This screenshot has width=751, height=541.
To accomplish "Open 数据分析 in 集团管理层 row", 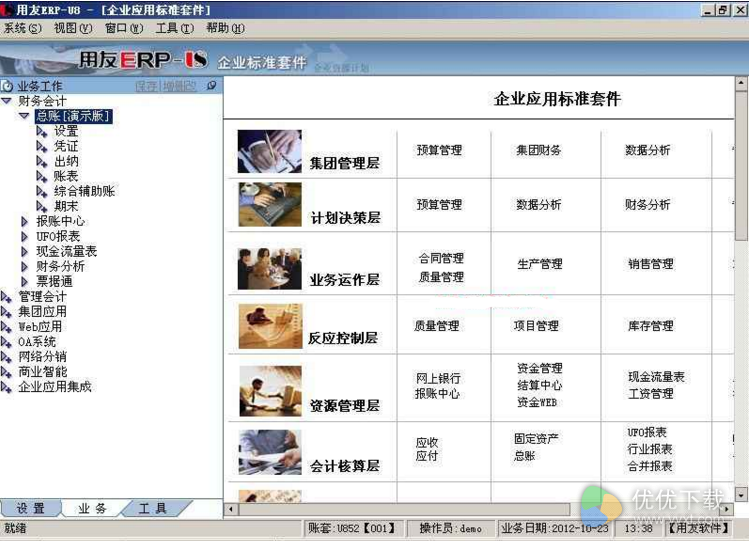I will point(648,150).
